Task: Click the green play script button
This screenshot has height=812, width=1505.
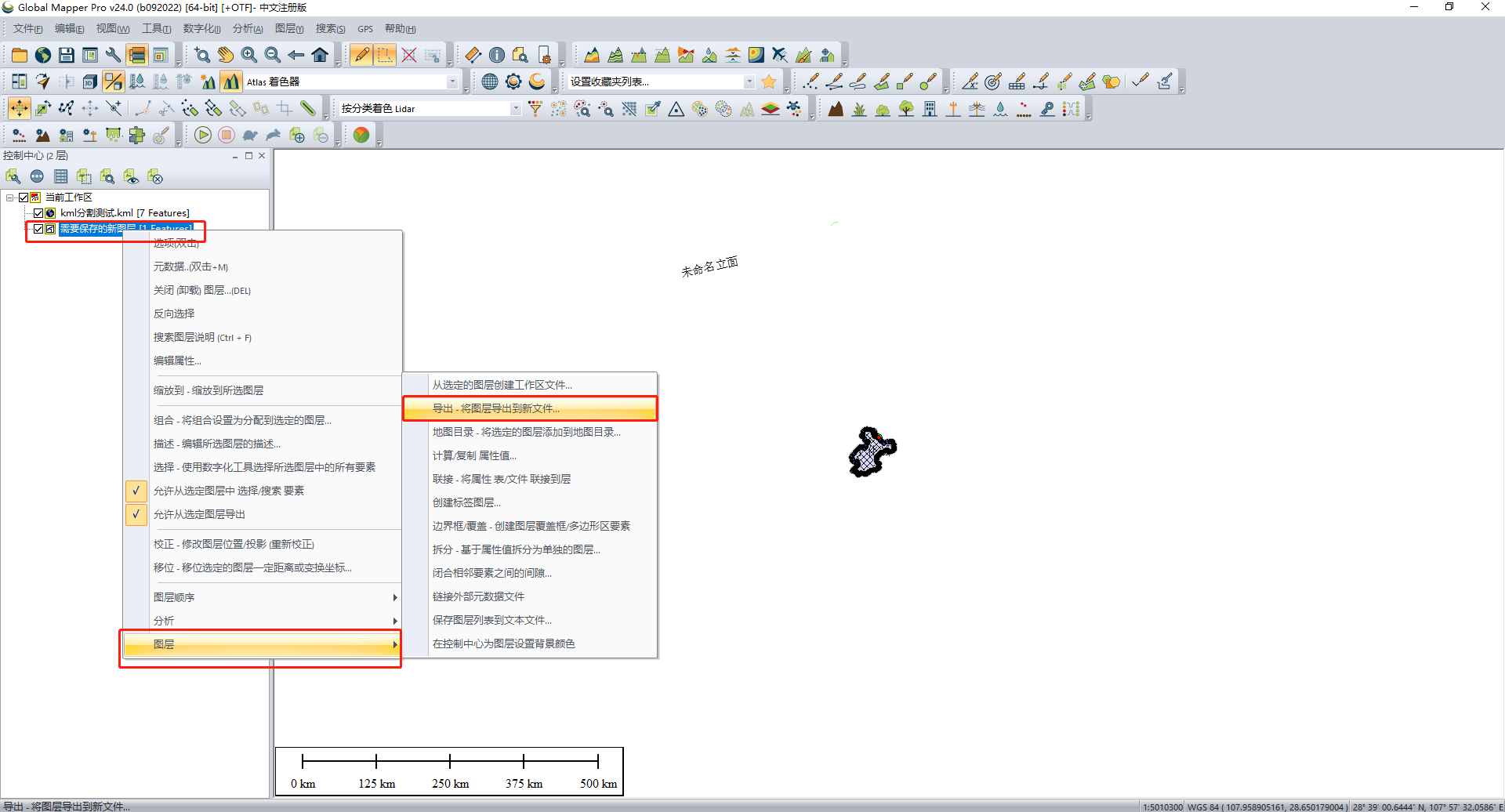Action: [203, 135]
